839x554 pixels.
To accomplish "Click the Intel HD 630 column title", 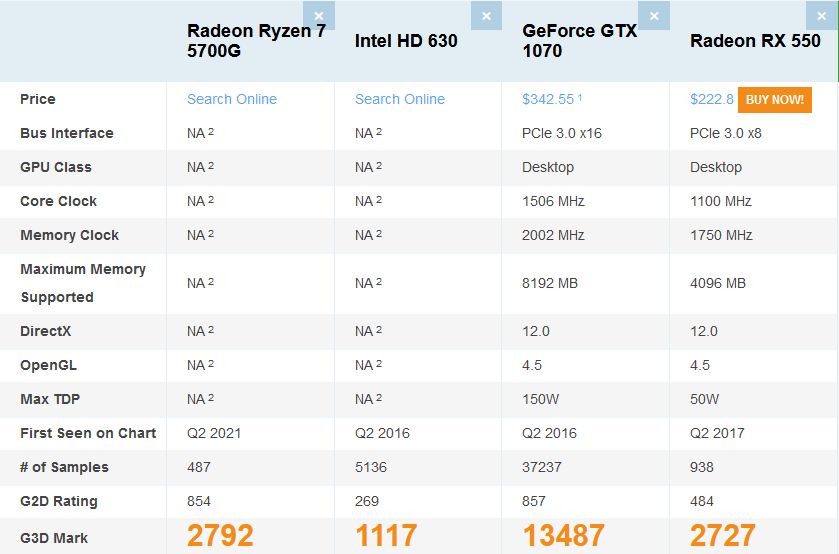I will pyautogui.click(x=406, y=41).
